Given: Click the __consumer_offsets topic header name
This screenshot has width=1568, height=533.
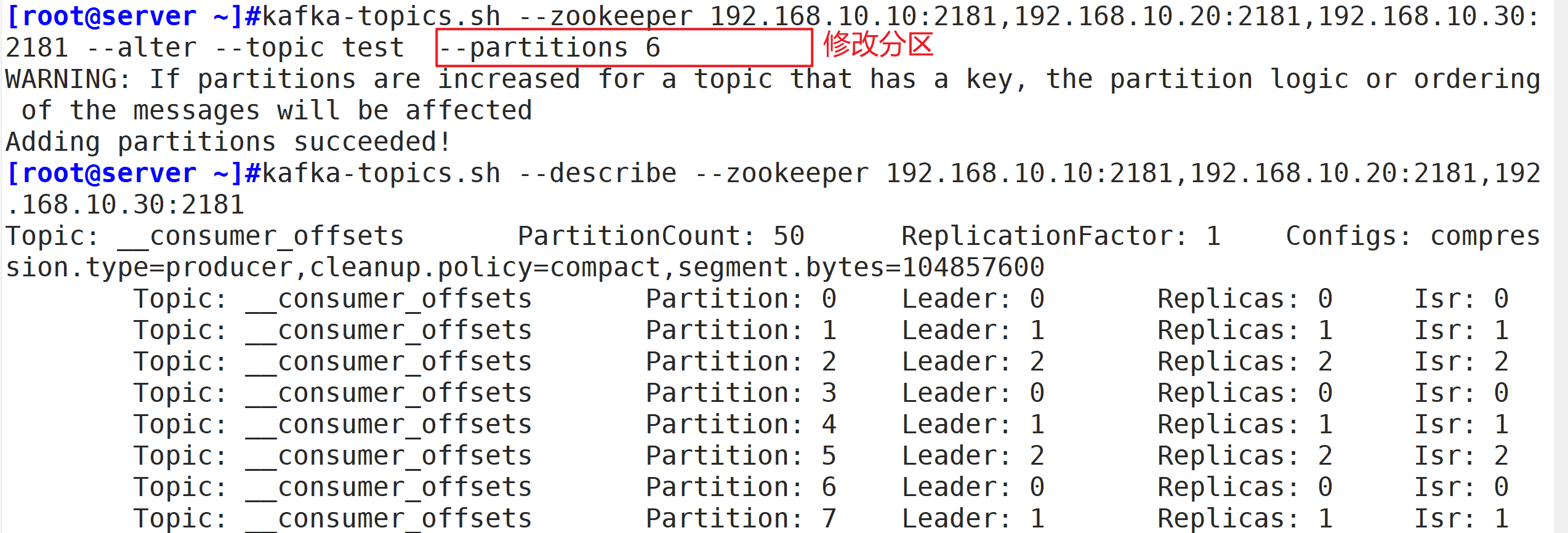Looking at the screenshot, I should 261,236.
